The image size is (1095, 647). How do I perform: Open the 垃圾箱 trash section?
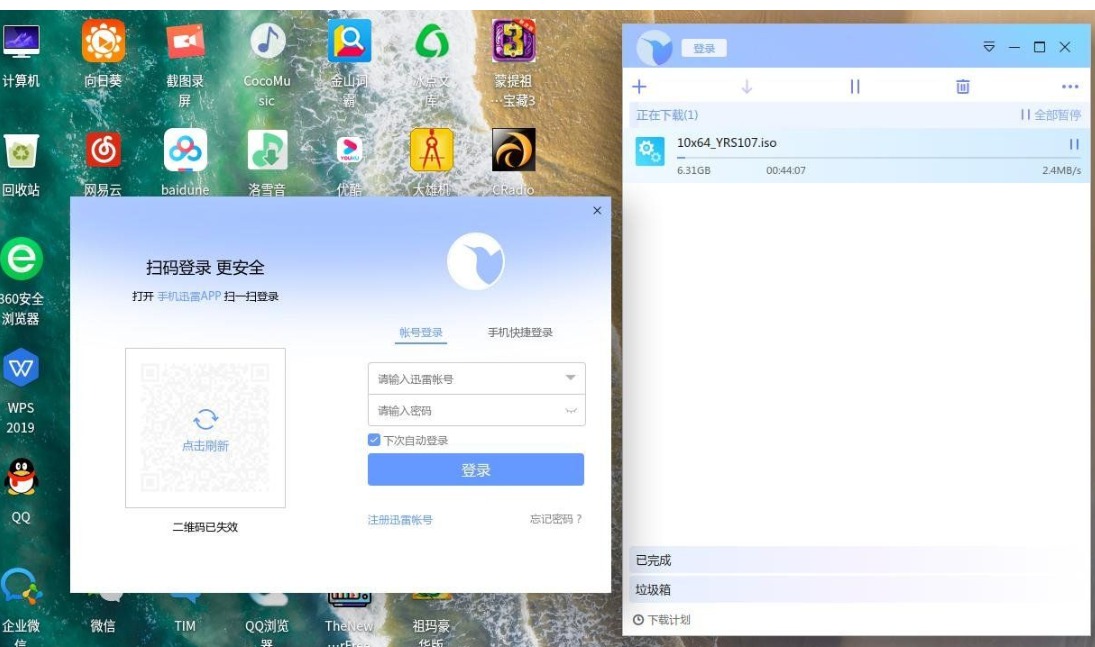point(858,590)
